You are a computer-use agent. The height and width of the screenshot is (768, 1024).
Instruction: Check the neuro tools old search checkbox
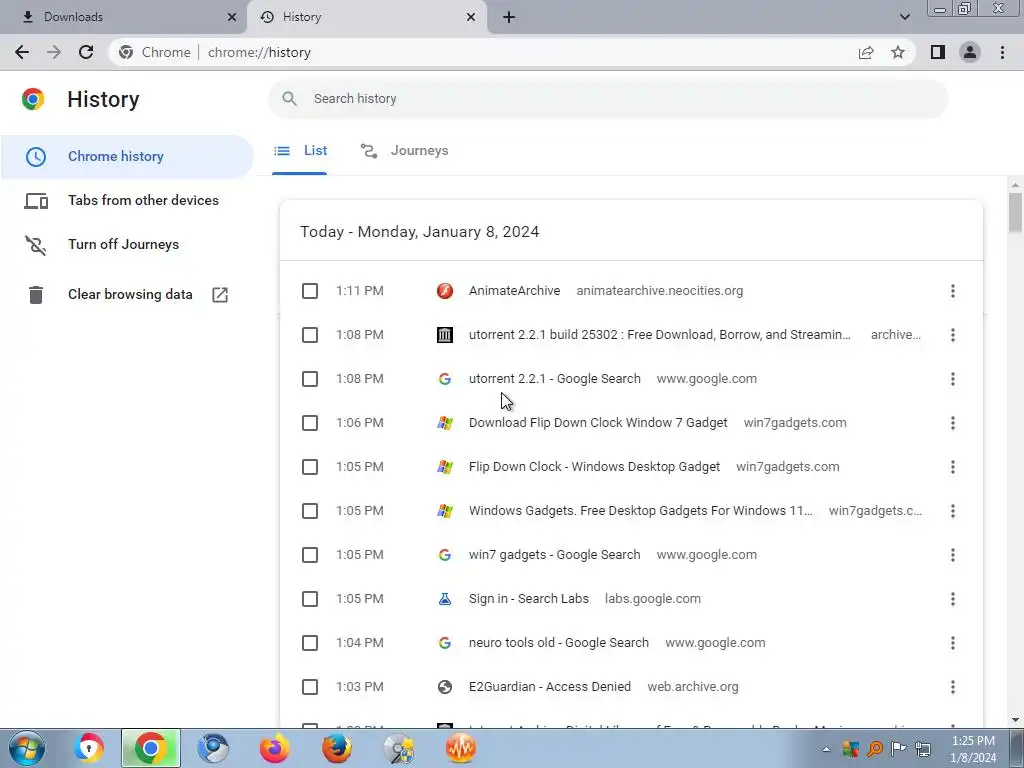coord(310,643)
